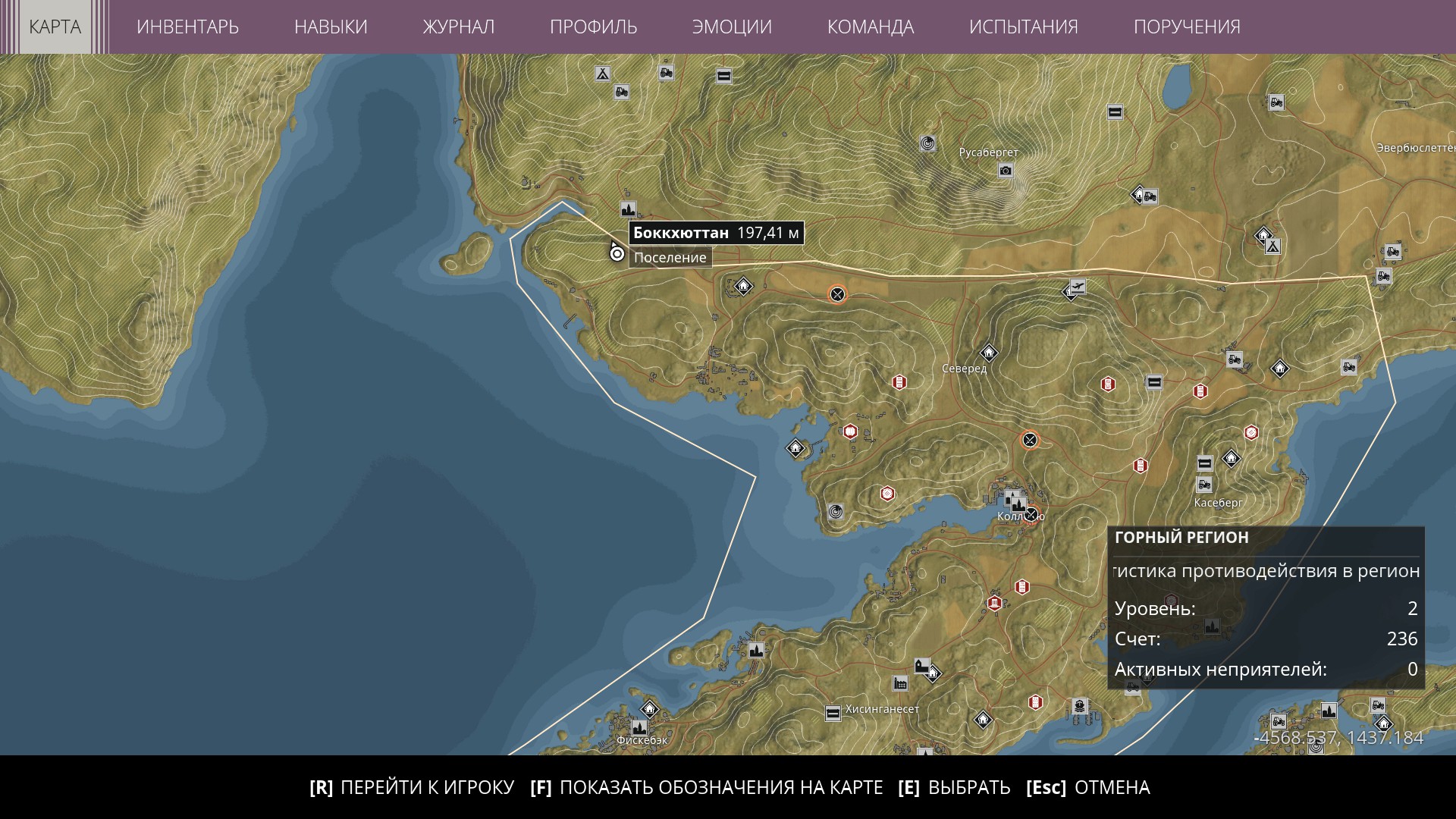
Task: Click the [Esc] ОТМЕНА prompt
Action: [x=1088, y=787]
